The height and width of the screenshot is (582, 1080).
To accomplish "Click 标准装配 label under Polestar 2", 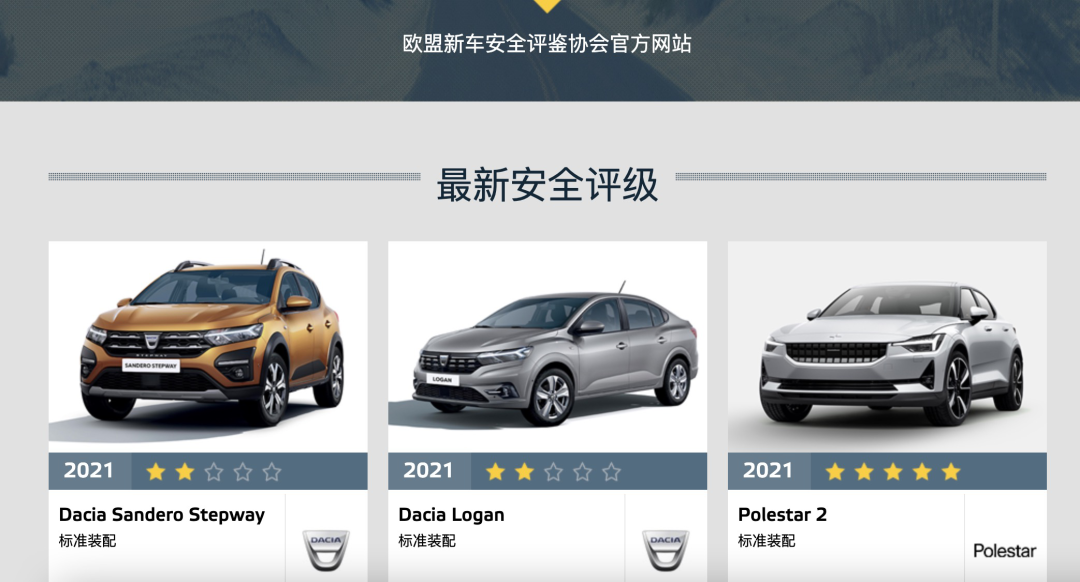I will pyautogui.click(x=767, y=541).
